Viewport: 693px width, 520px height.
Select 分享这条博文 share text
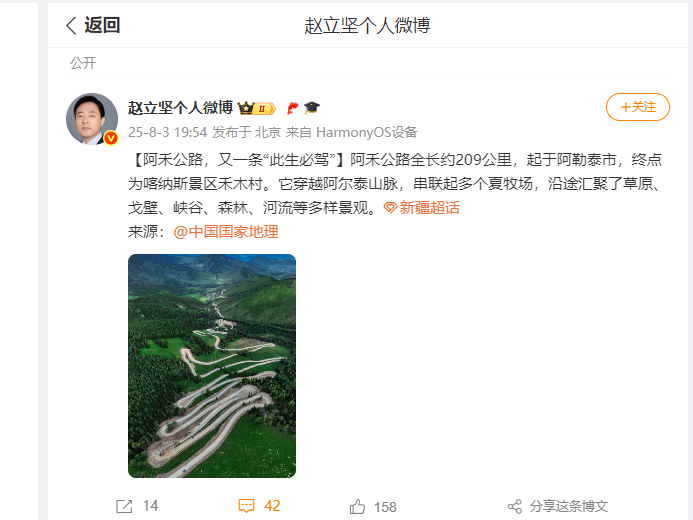(569, 506)
